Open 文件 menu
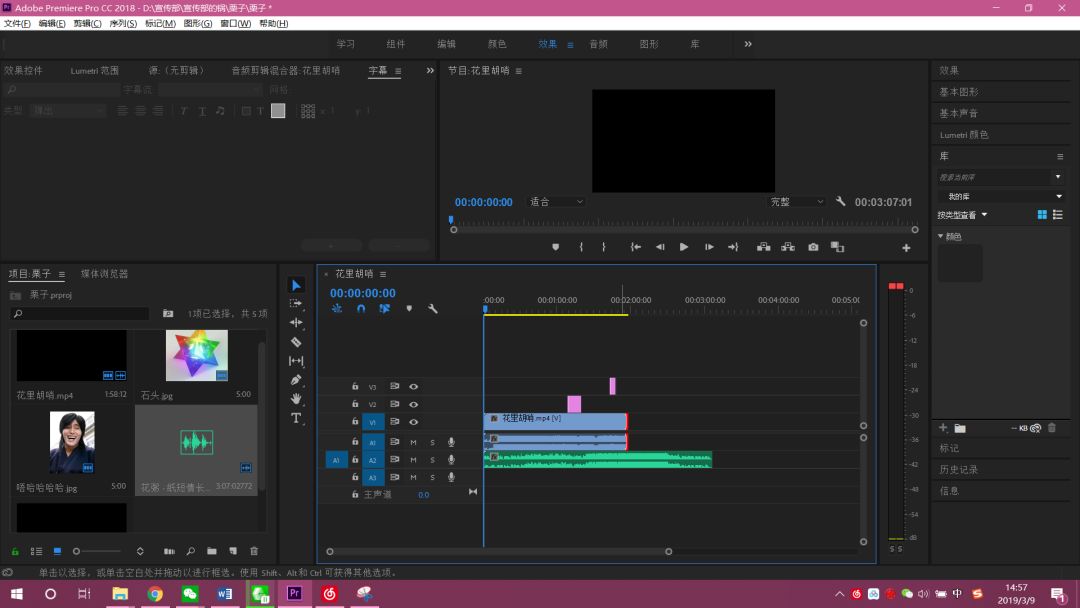The image size is (1080, 608). point(17,23)
